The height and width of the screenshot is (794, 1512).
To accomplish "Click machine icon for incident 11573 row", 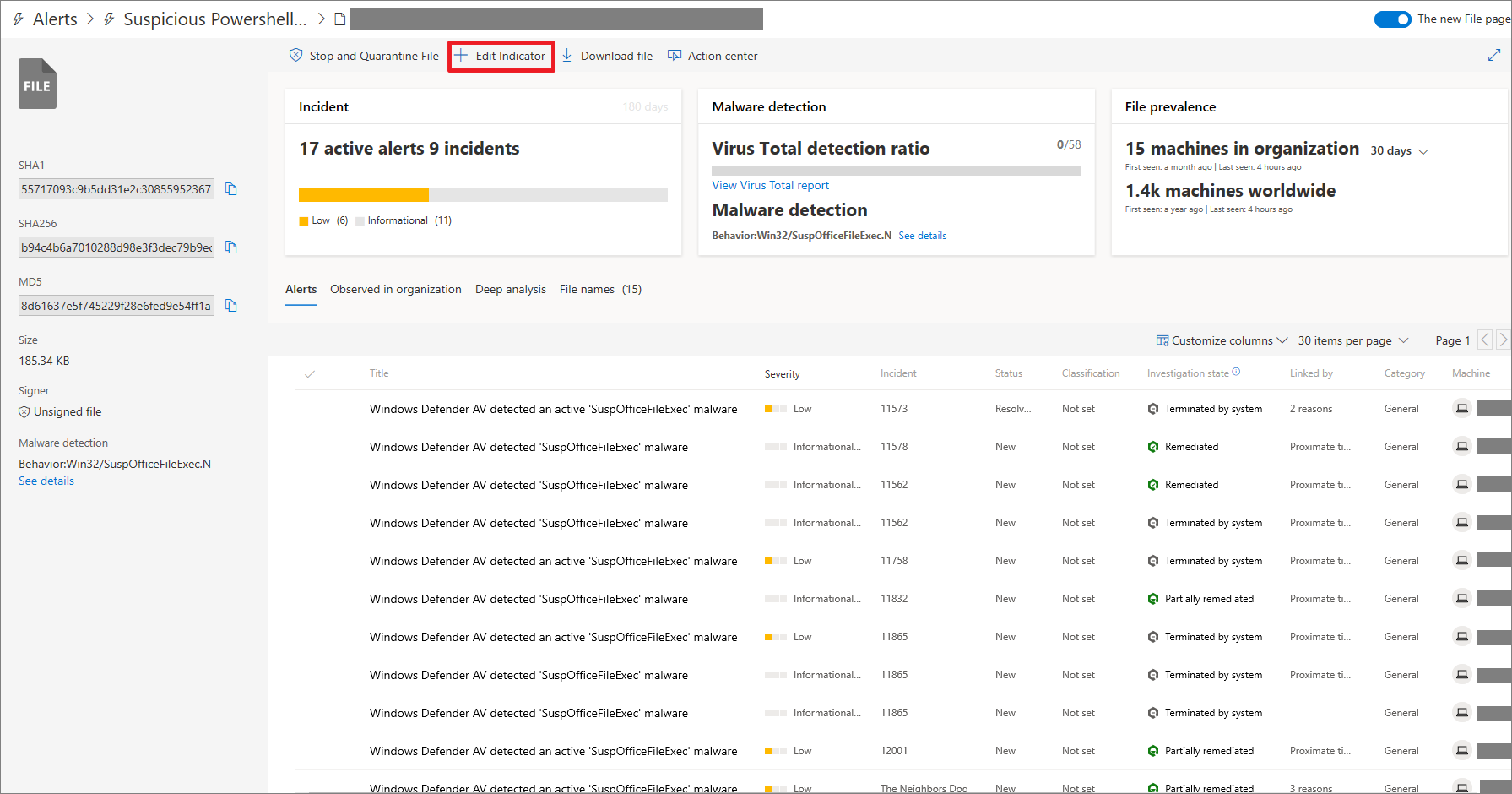I will tap(1461, 409).
